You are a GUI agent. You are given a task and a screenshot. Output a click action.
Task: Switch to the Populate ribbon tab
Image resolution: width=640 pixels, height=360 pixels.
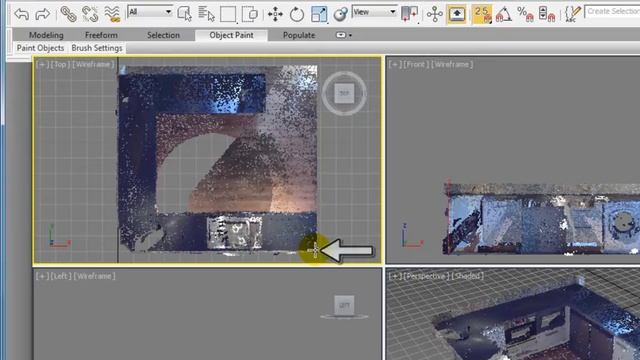click(299, 35)
